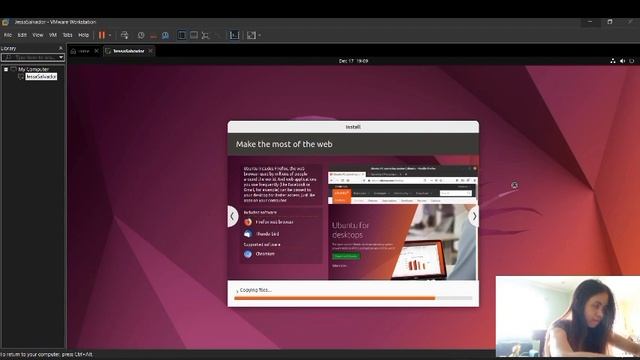
Task: Click the VMware Workstation app icon in title bar
Action: coord(5,22)
